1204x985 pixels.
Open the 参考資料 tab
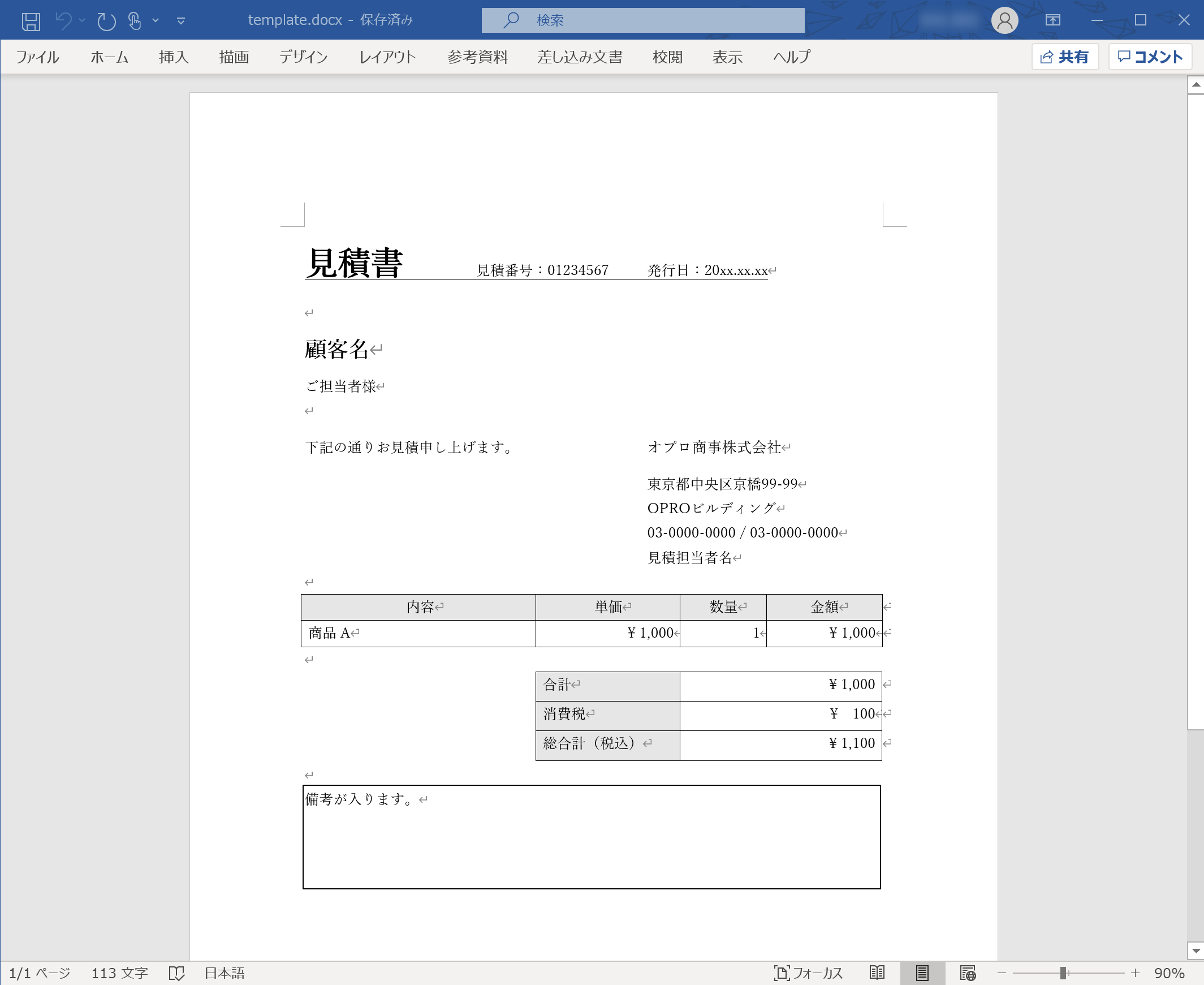[477, 57]
